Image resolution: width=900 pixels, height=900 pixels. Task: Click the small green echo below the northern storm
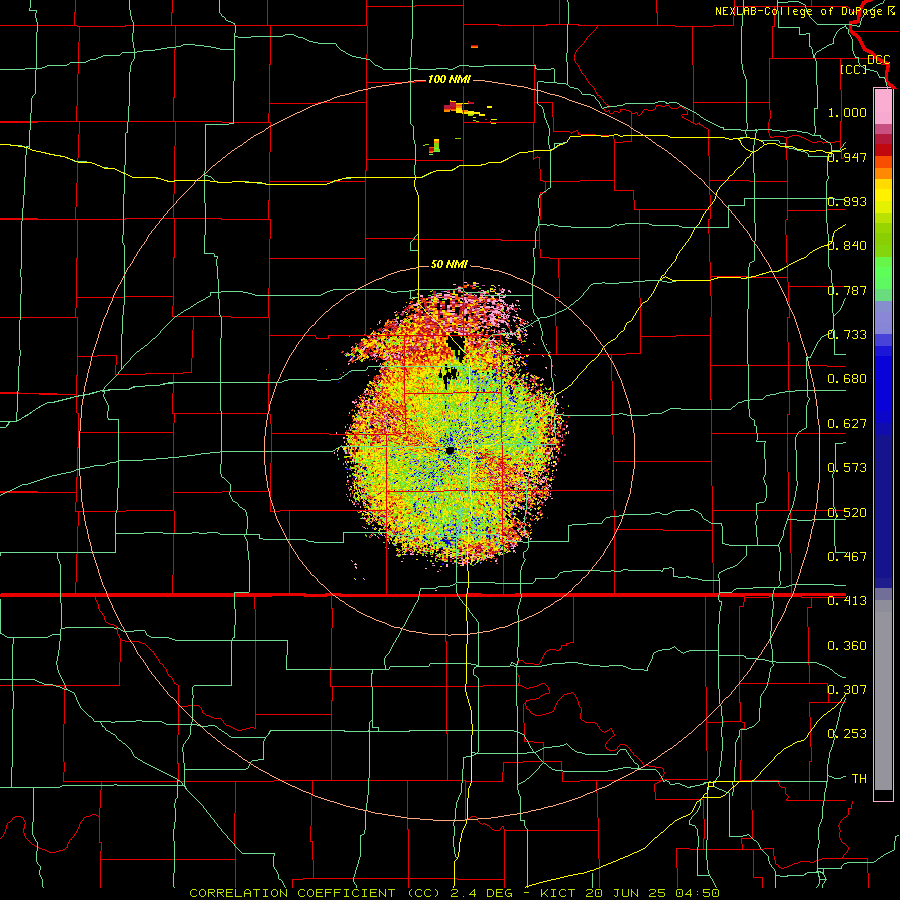coord(436,146)
